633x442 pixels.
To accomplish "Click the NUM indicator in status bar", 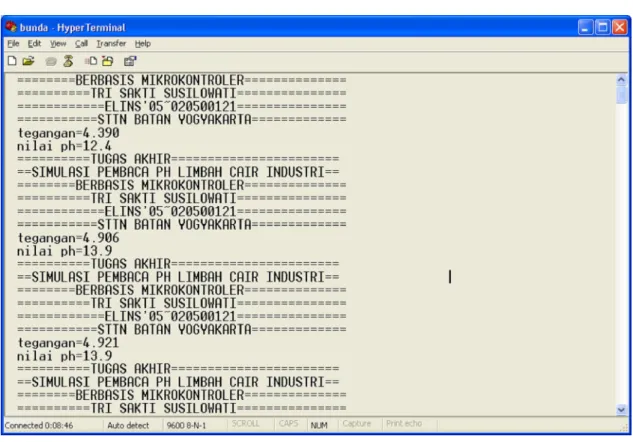I will coord(319,425).
